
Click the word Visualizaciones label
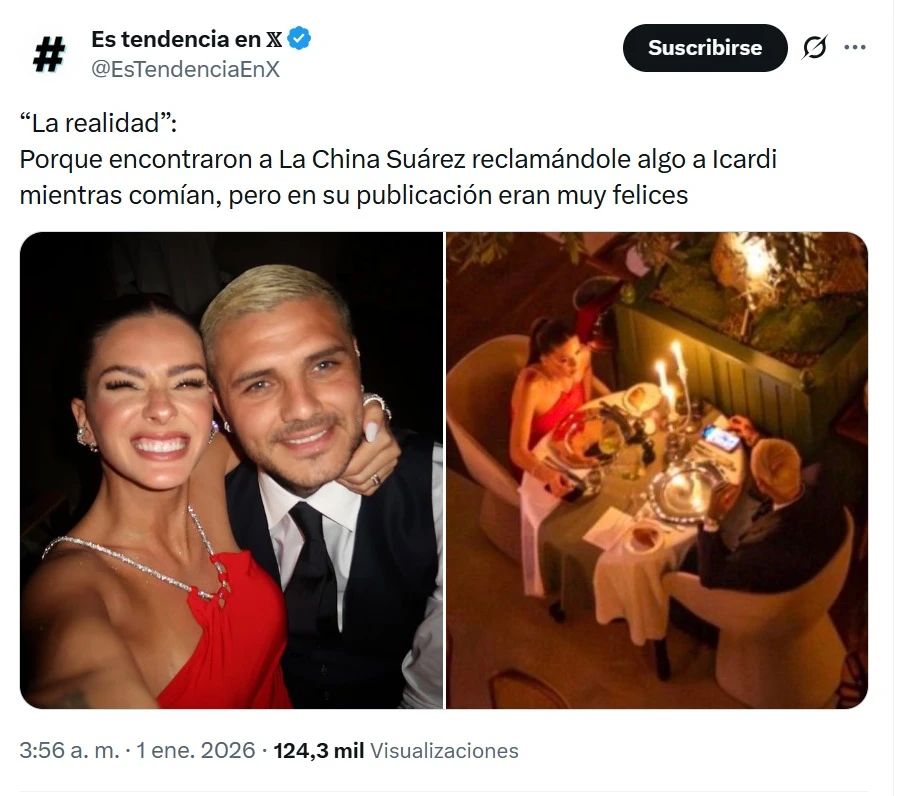pyautogui.click(x=444, y=750)
